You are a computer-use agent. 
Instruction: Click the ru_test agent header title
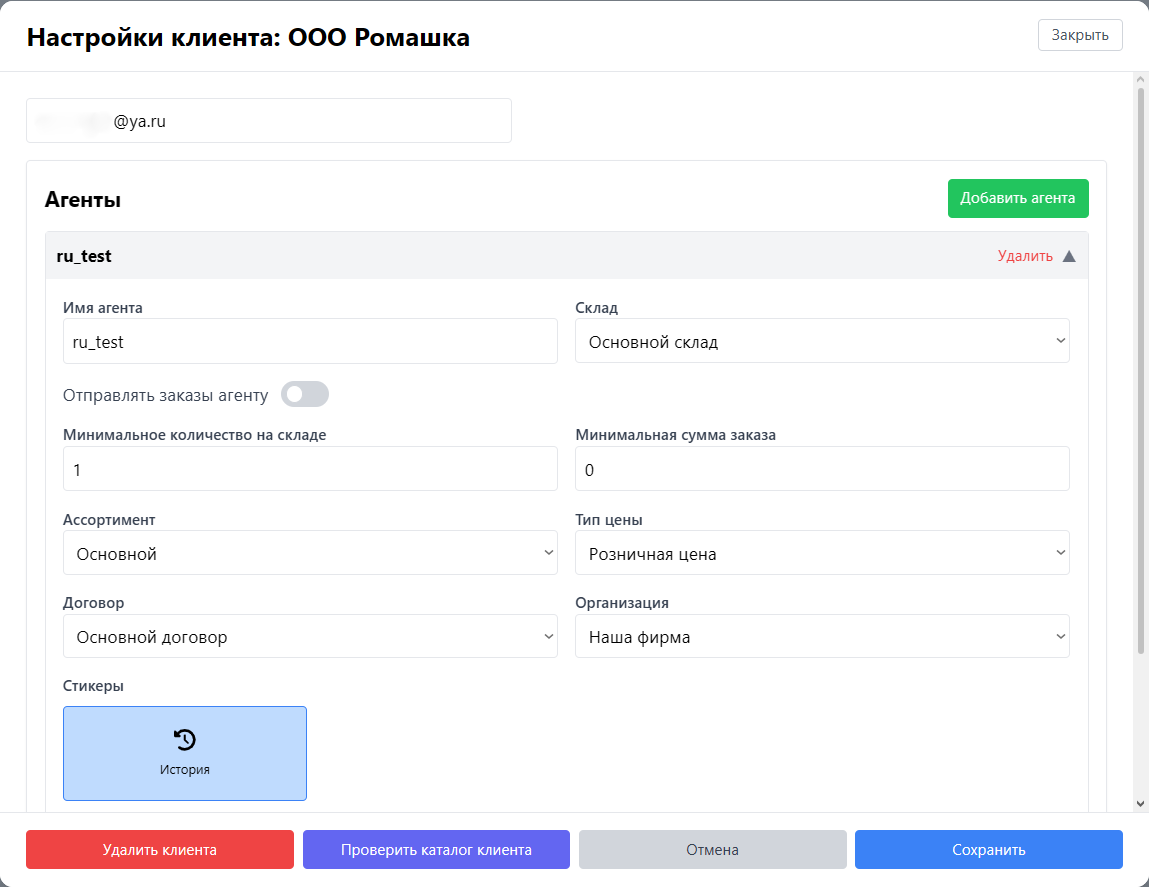[84, 256]
